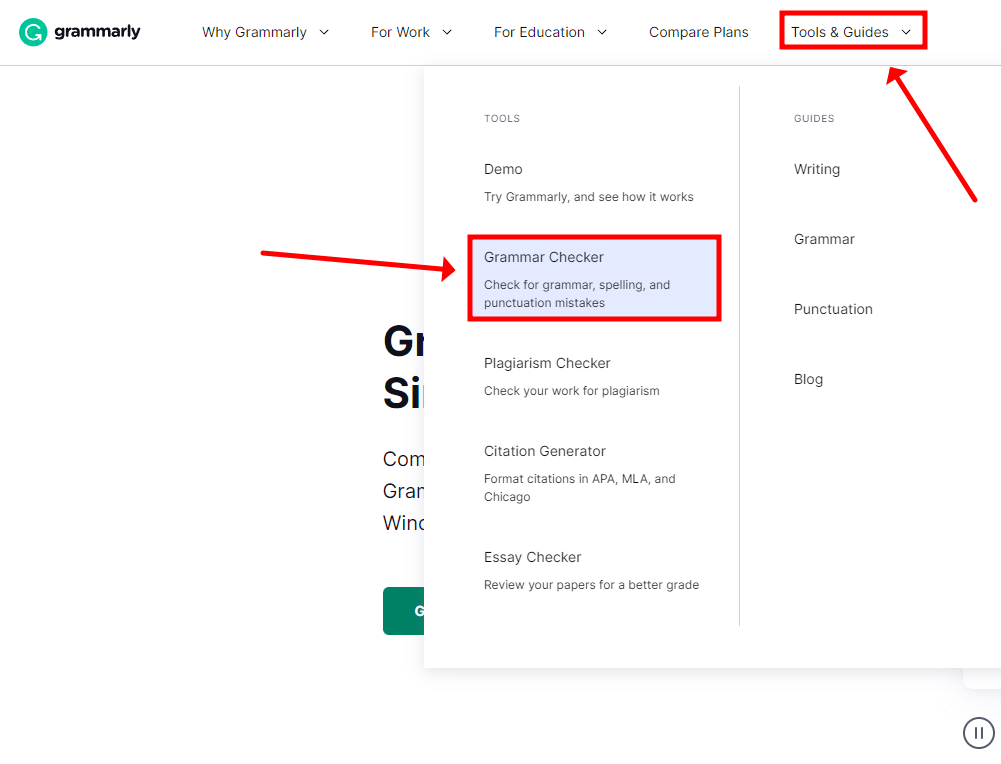
Task: Click "Check for grammar, spelling, and punctuation mistakes"
Action: (577, 294)
